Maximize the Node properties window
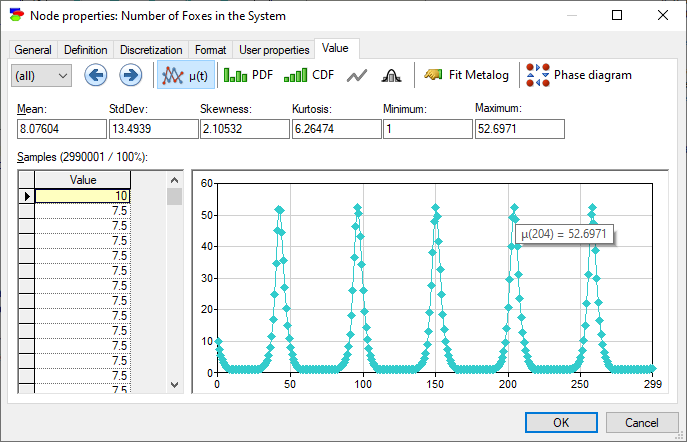The image size is (687, 442). 617,15
